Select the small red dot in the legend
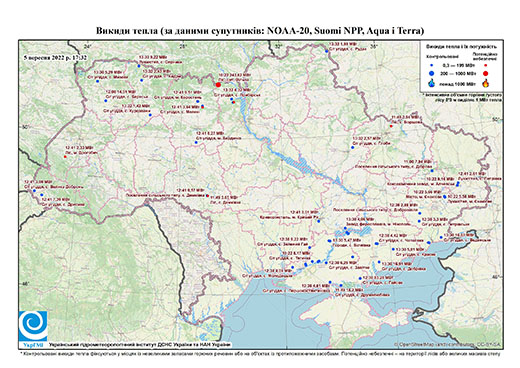520x368 pixels. (x=485, y=65)
